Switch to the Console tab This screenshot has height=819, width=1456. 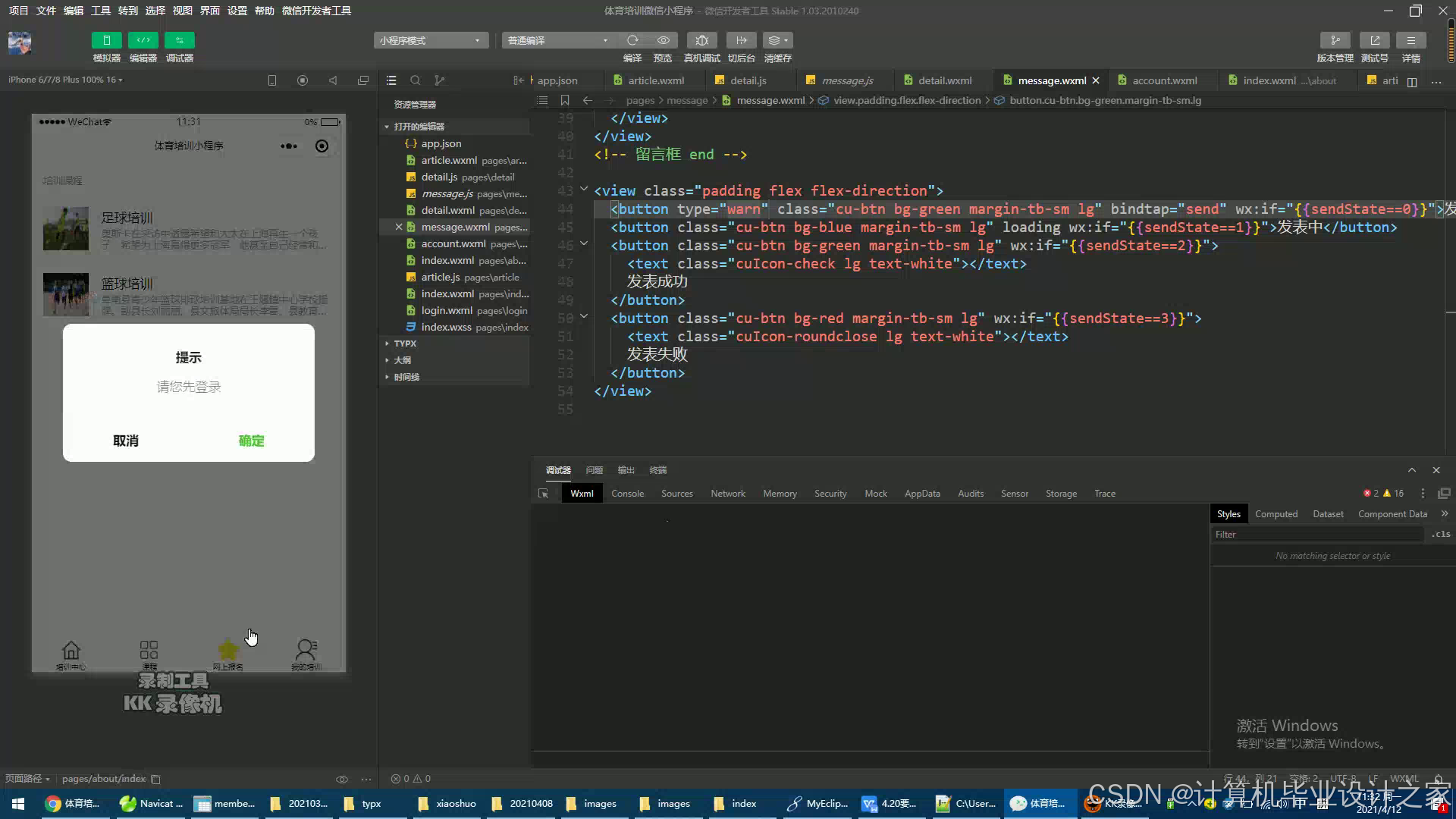point(627,494)
